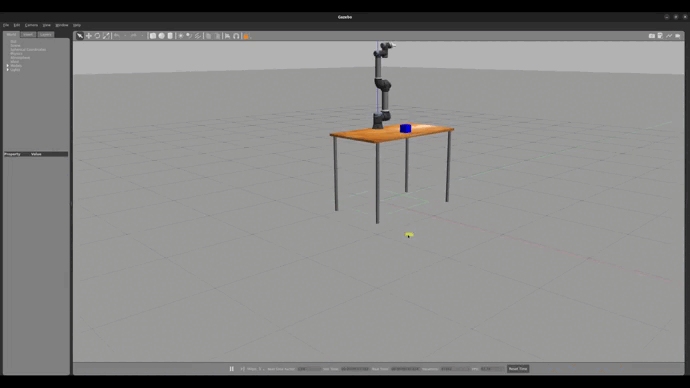Viewport: 690px width, 388px height.
Task: Pause the simulation
Action: tap(231, 369)
